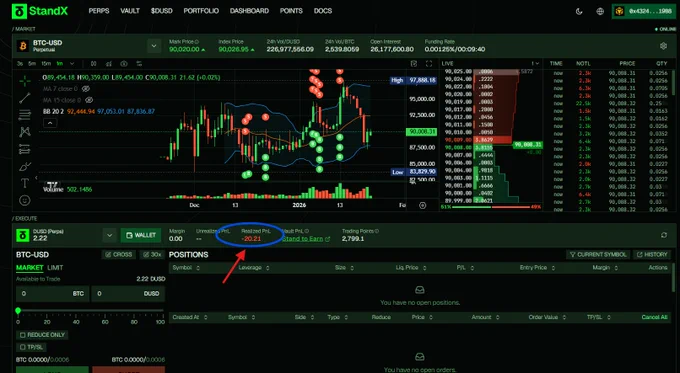Image resolution: width=680 pixels, height=373 pixels.
Task: Open chart time-axis settings icon
Action: [422, 205]
